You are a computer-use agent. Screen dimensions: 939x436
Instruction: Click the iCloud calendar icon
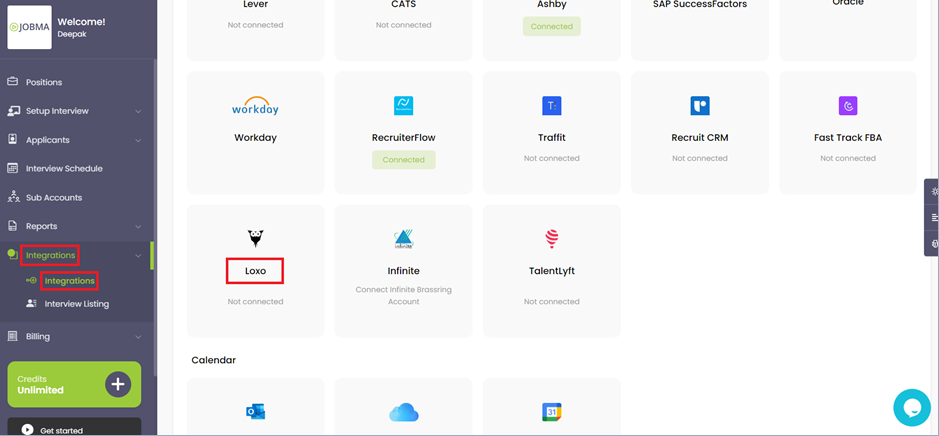[404, 413]
